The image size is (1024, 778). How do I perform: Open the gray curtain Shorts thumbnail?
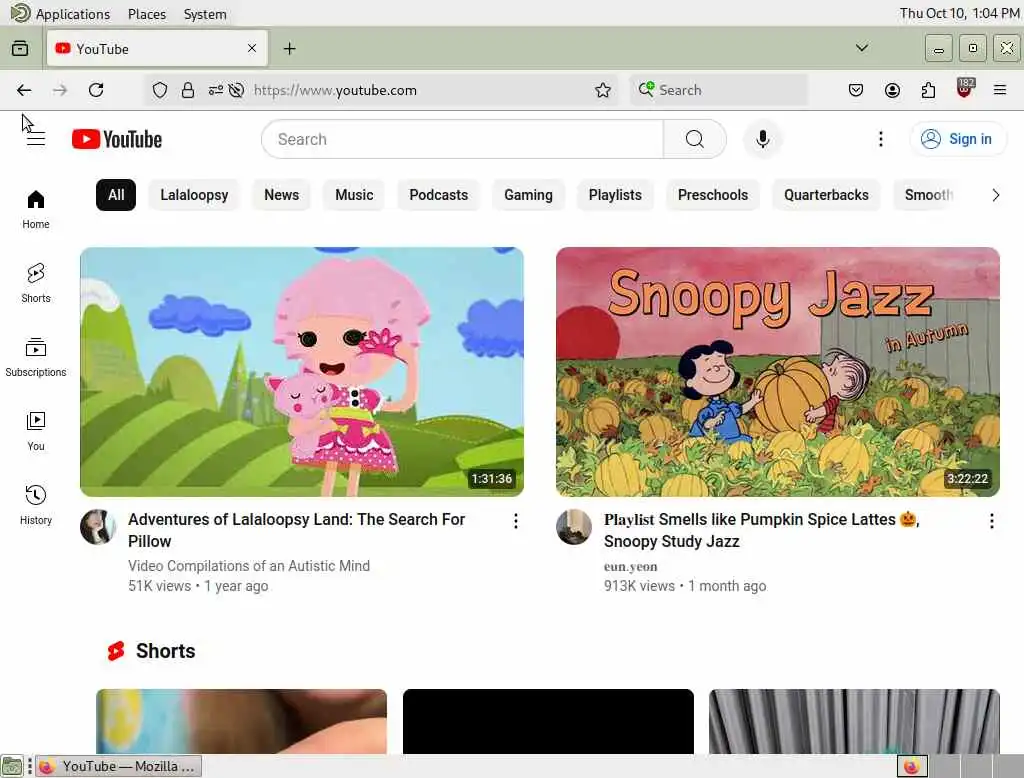854,721
